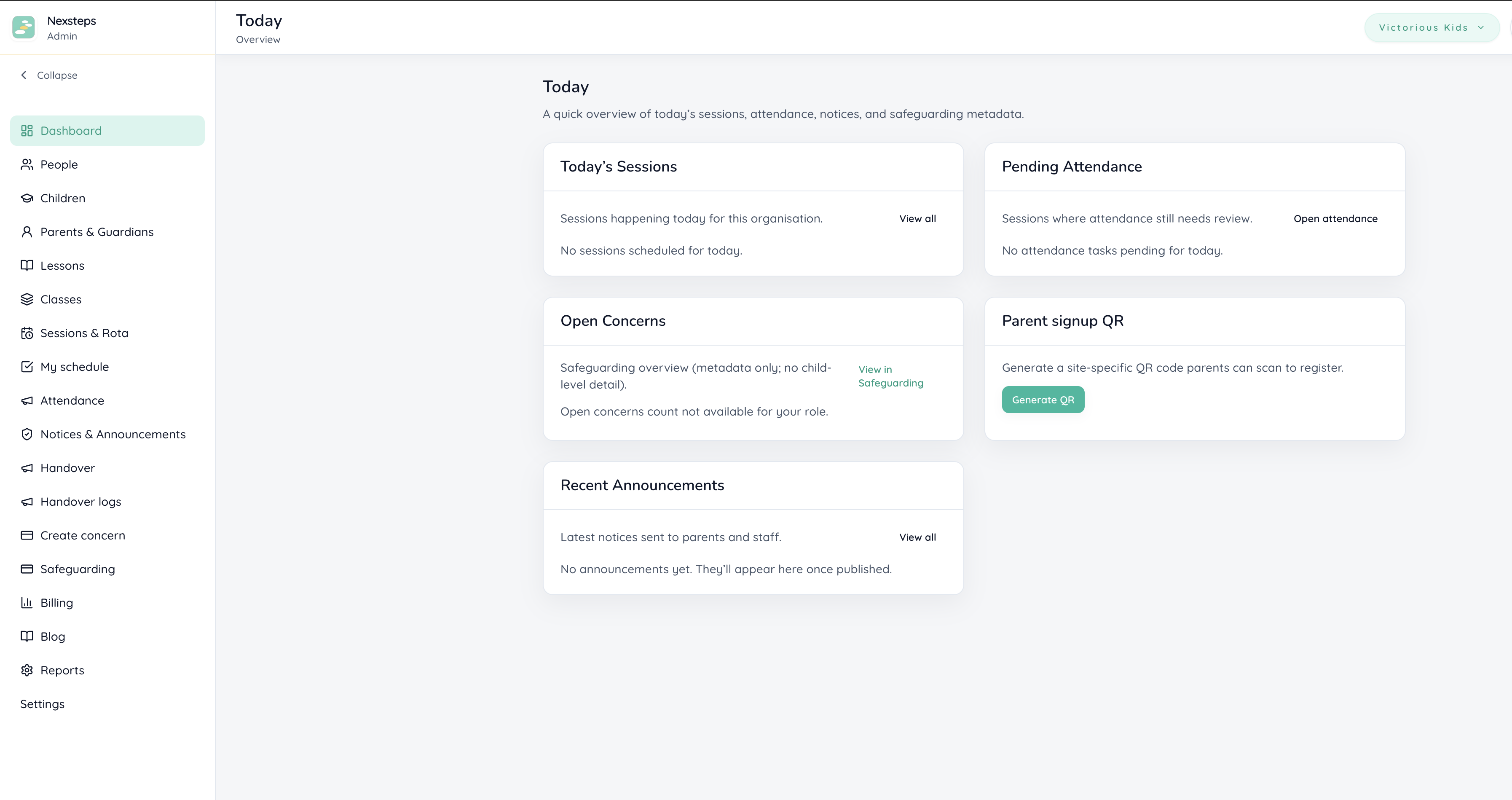Click Open attendance in Pending Attendance

pos(1335,218)
